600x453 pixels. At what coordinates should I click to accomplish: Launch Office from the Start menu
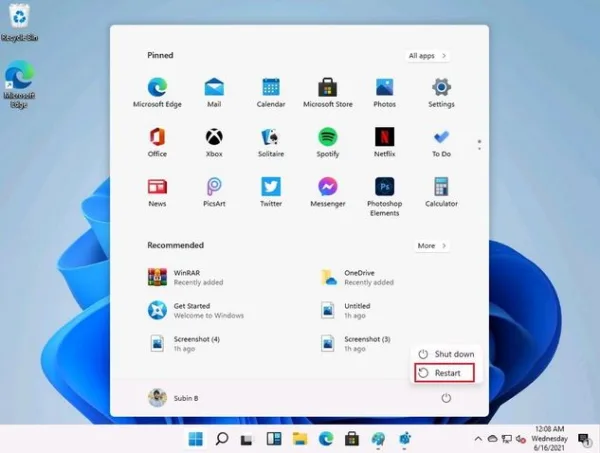[x=157, y=142]
